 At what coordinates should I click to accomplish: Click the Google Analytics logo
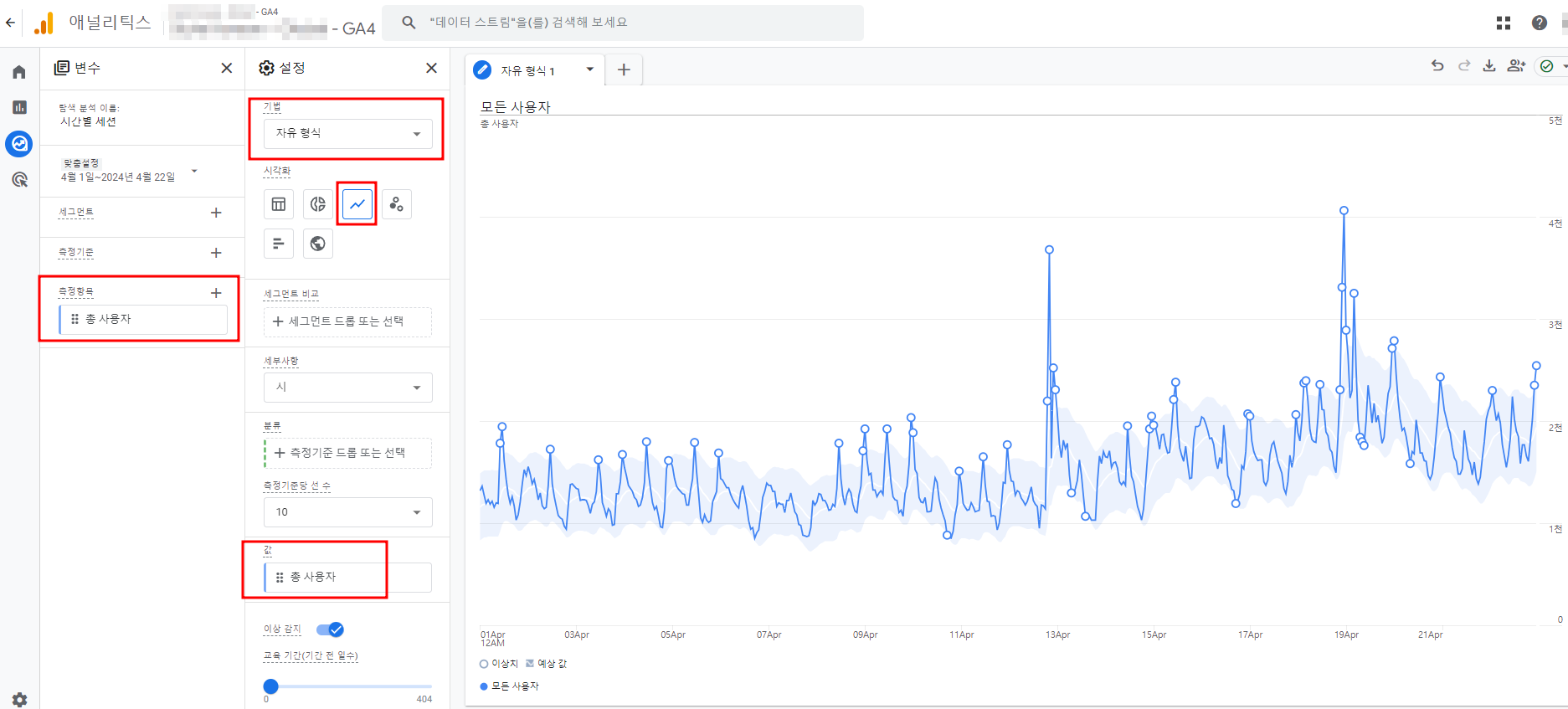tap(44, 23)
